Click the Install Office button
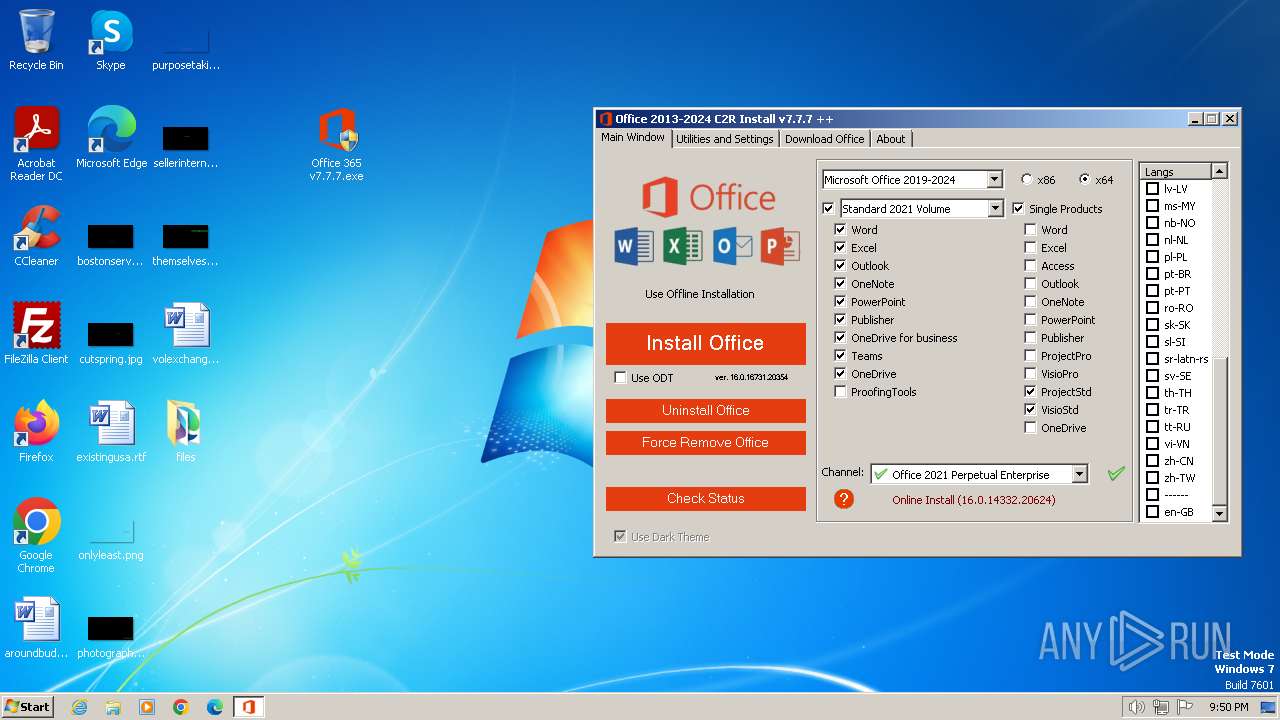The image size is (1280, 720). (706, 343)
